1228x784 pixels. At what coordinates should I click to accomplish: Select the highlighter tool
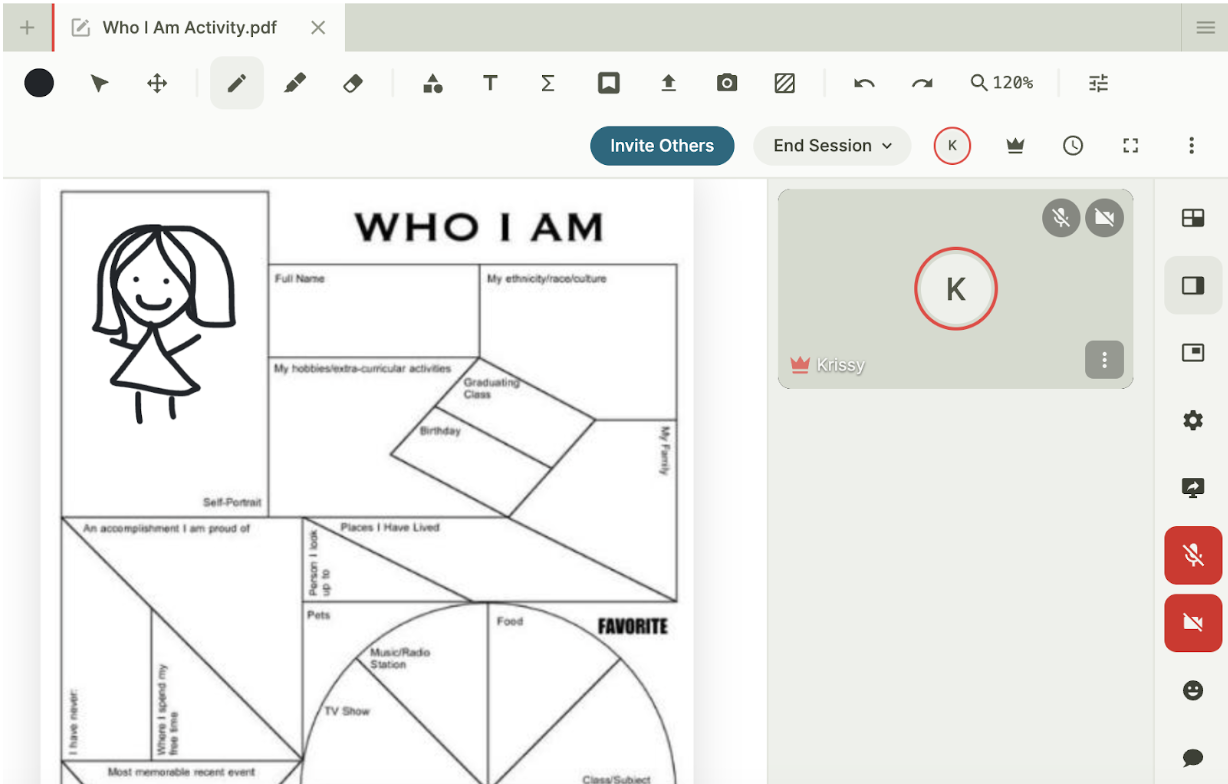[295, 83]
